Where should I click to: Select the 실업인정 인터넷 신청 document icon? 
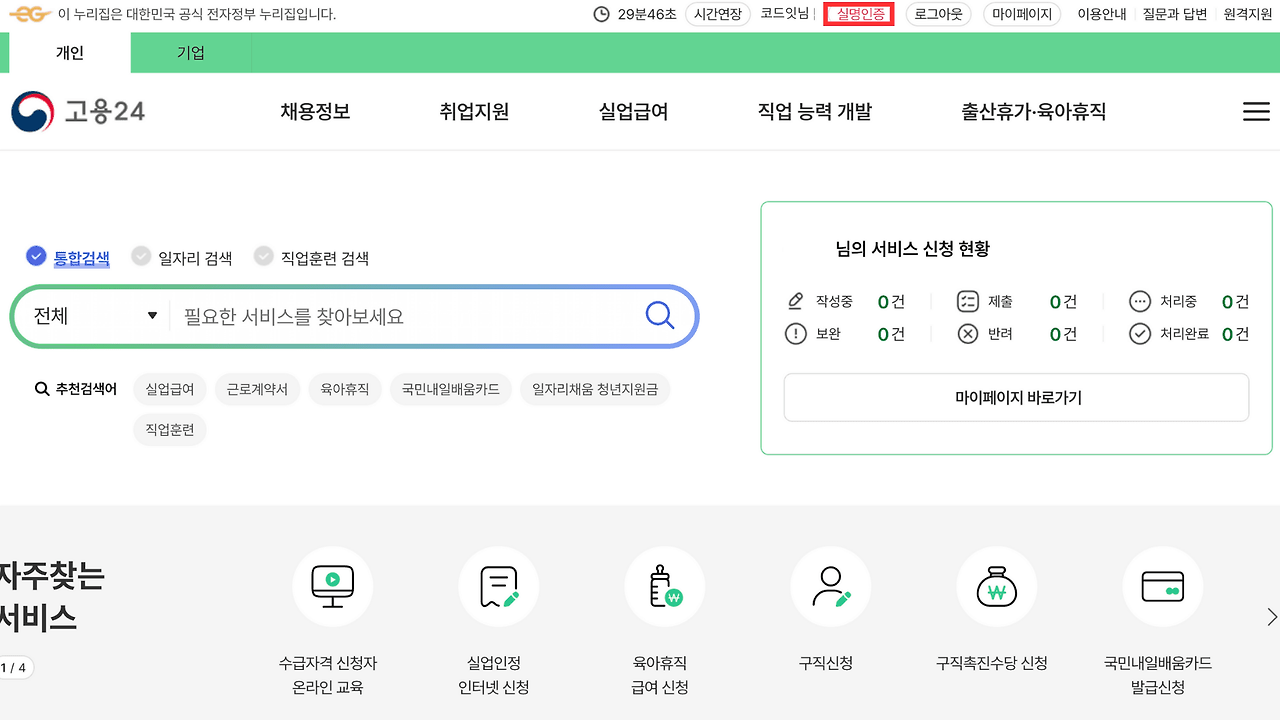tap(499, 586)
